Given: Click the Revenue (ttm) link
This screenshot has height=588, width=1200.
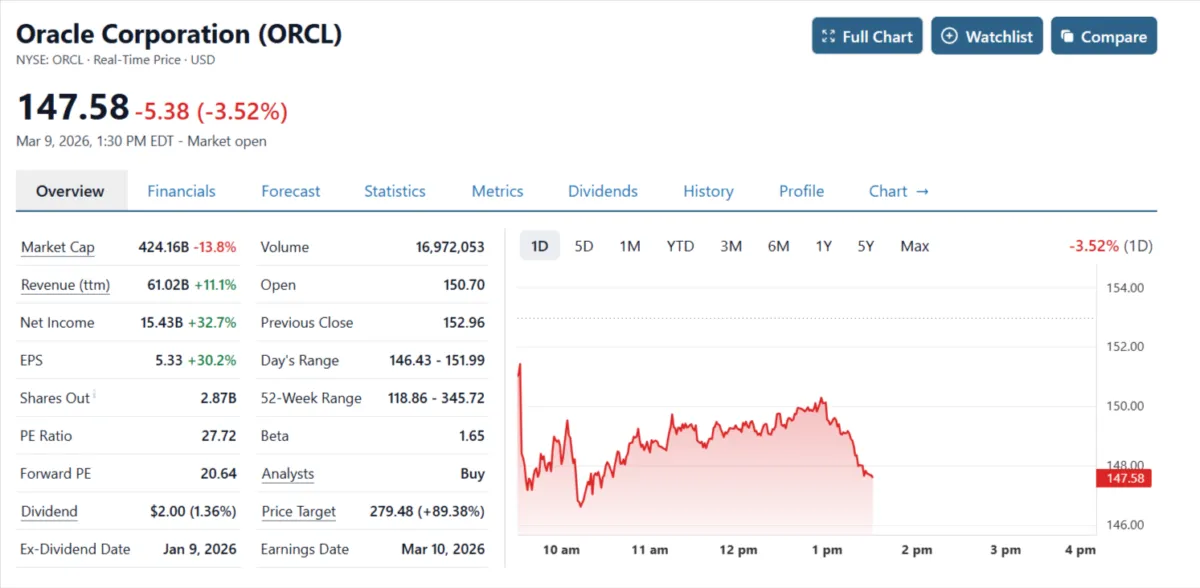Looking at the screenshot, I should [x=64, y=285].
